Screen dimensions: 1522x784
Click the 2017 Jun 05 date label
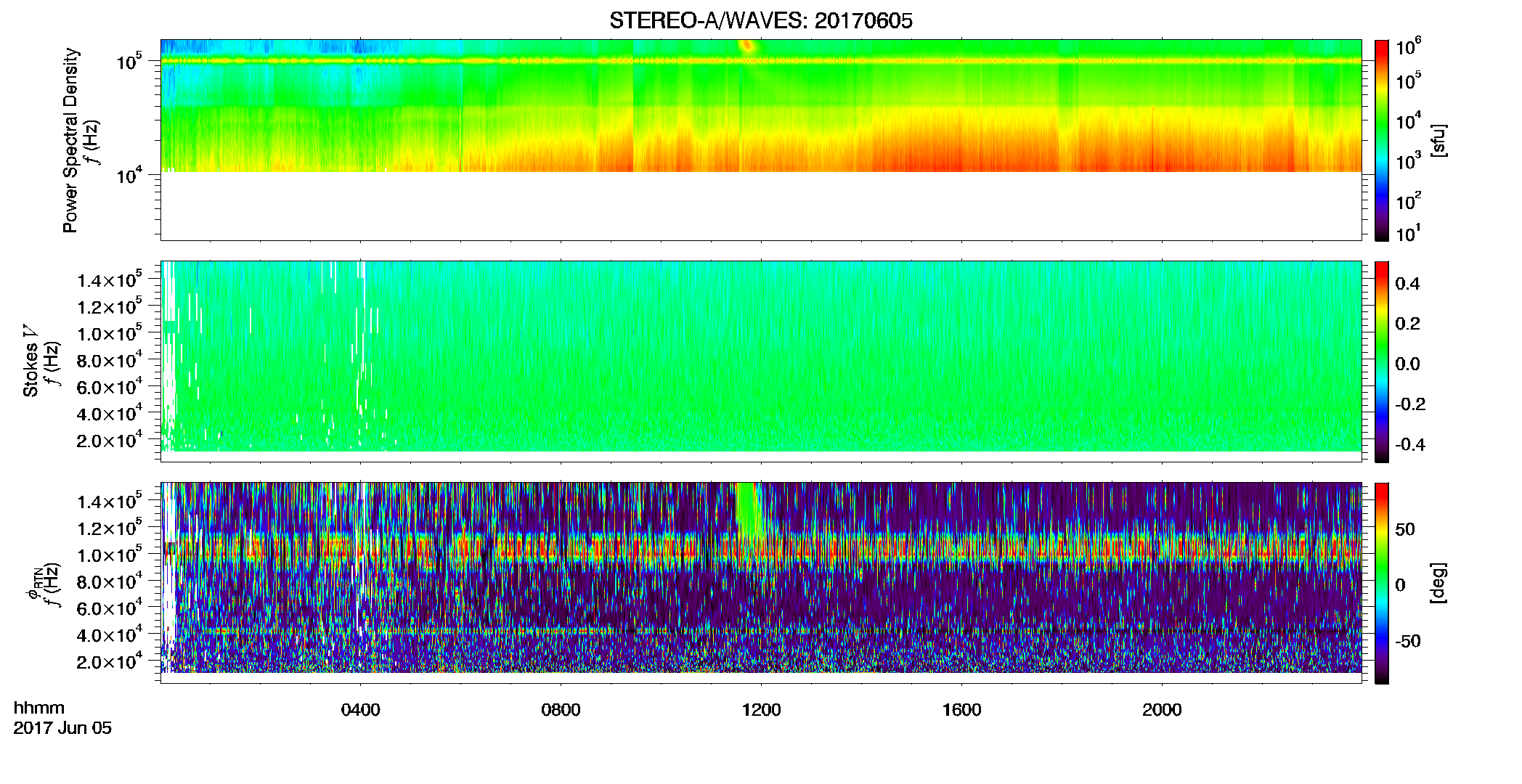click(62, 728)
